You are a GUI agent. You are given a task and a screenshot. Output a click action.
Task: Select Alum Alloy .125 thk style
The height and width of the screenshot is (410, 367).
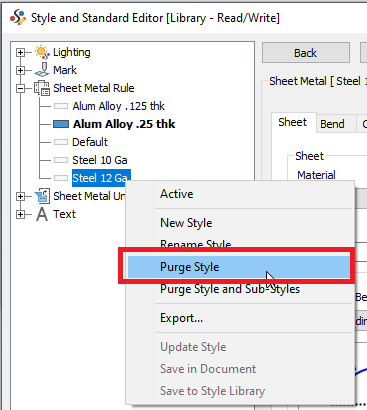point(119,106)
